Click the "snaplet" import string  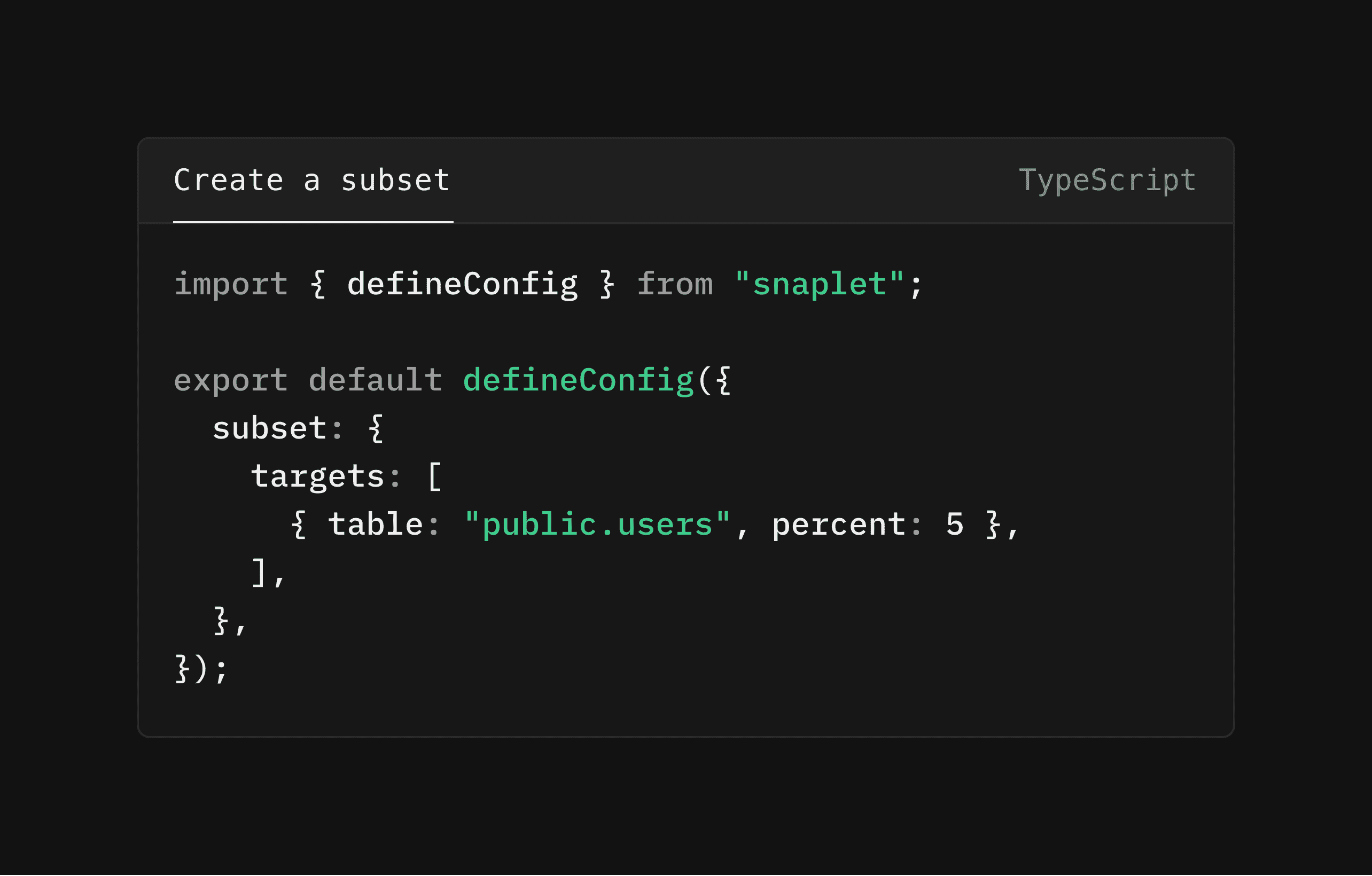(x=820, y=284)
